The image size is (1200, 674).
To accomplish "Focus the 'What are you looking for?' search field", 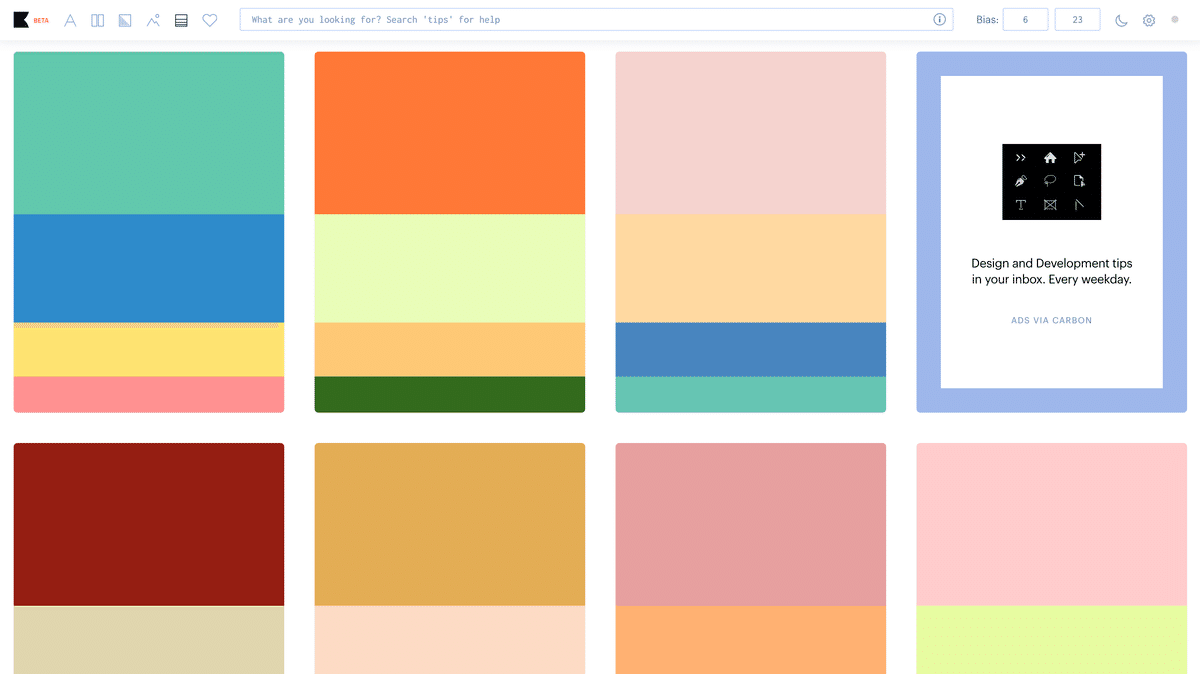I will click(595, 19).
